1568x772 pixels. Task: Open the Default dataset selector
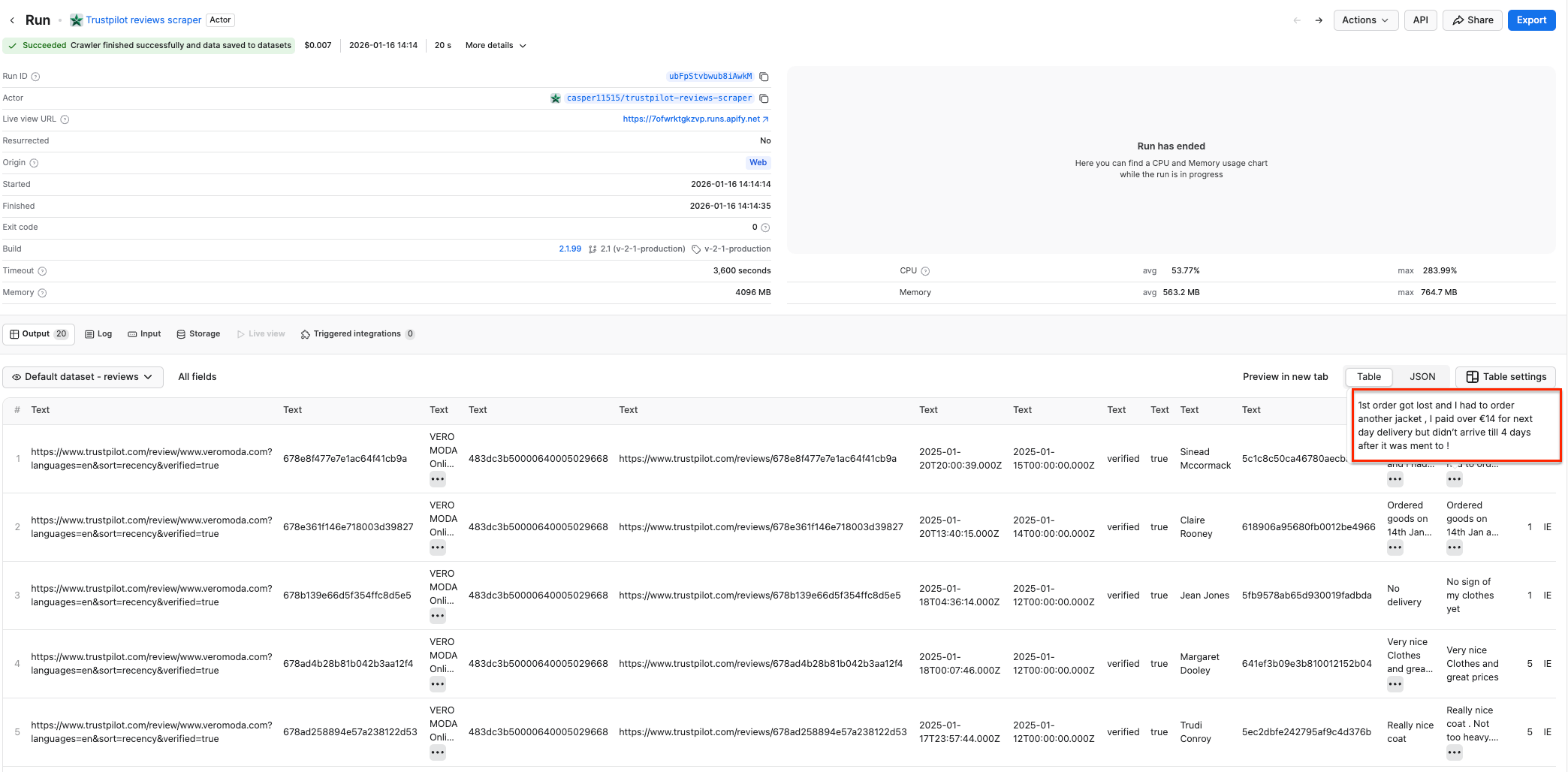tap(83, 376)
